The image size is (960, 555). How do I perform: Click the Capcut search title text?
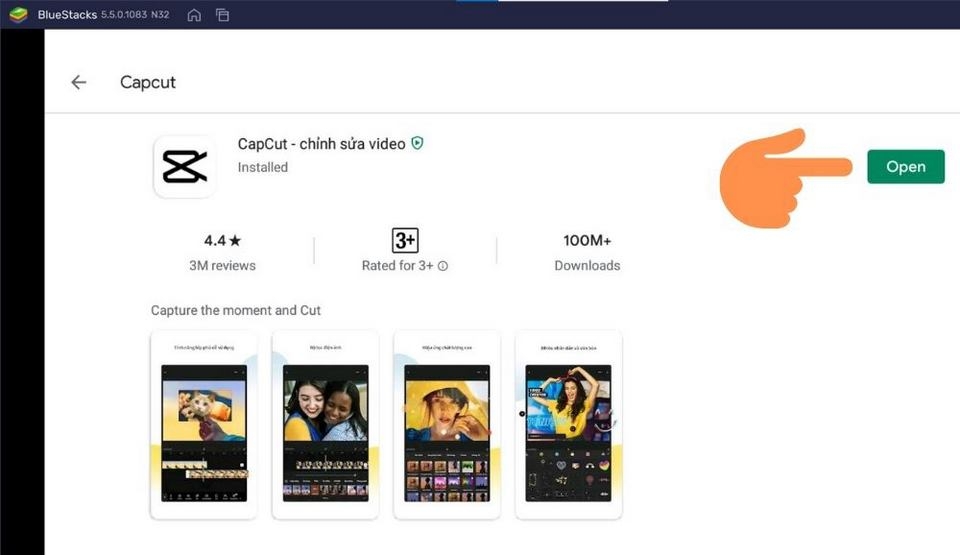[x=148, y=82]
